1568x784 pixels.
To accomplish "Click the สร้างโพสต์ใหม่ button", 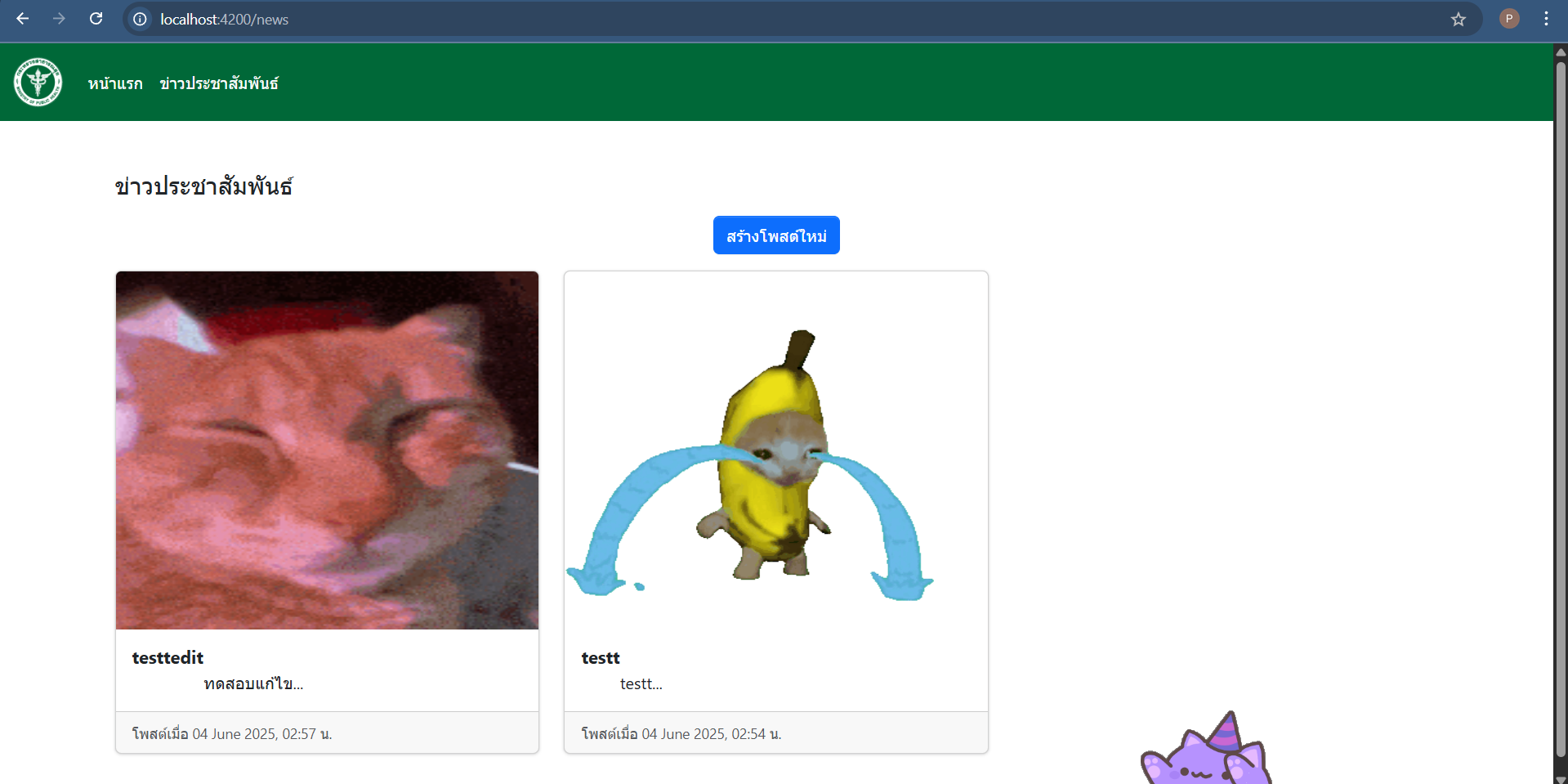I will [x=776, y=235].
